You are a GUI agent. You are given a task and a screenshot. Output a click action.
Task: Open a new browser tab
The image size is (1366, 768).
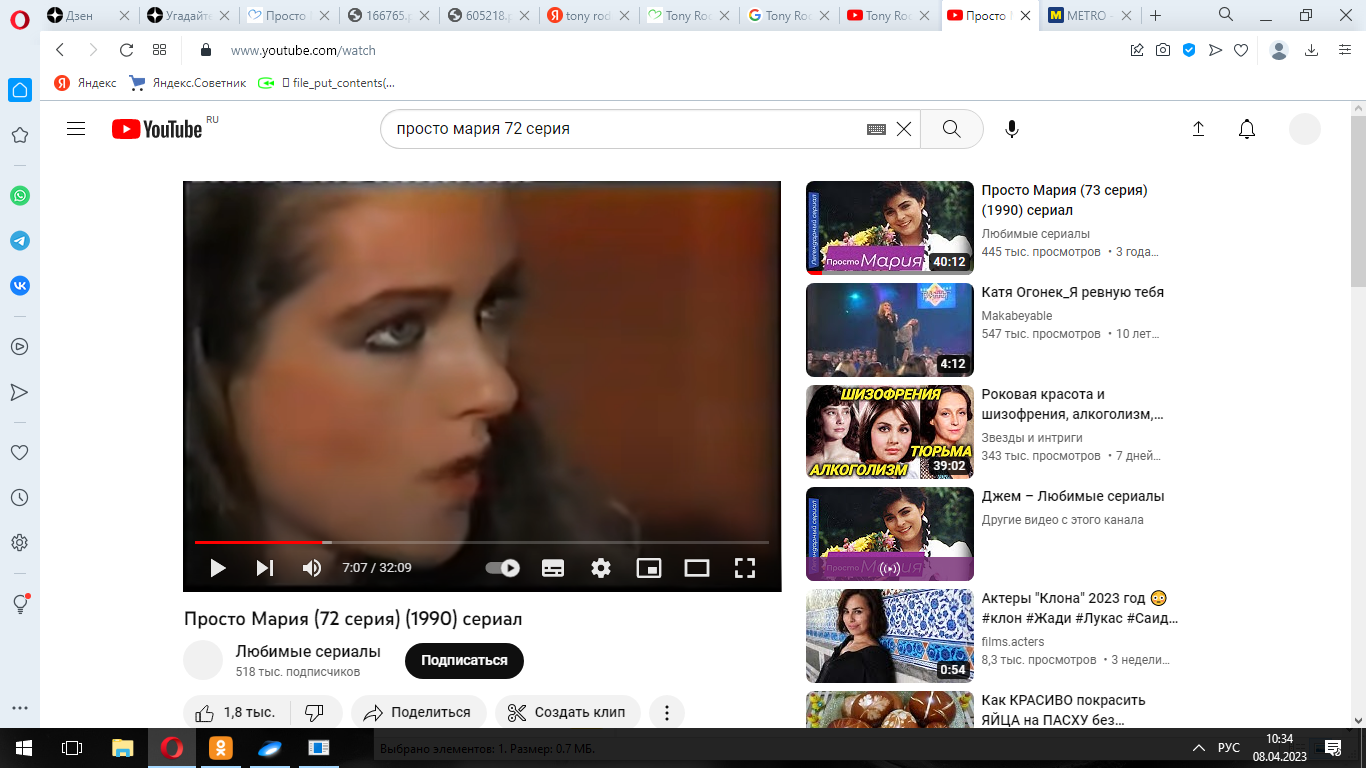pos(1156,16)
